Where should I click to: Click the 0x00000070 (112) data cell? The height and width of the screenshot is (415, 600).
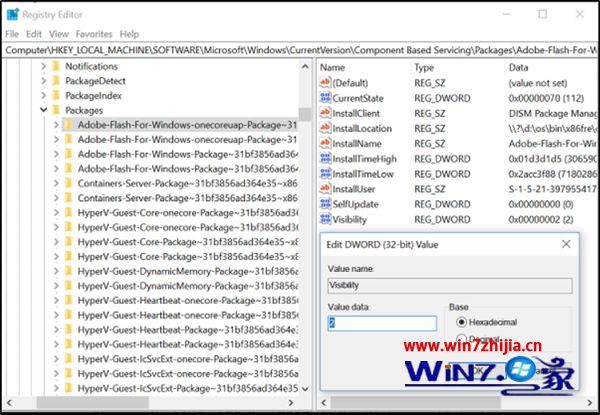click(x=546, y=98)
